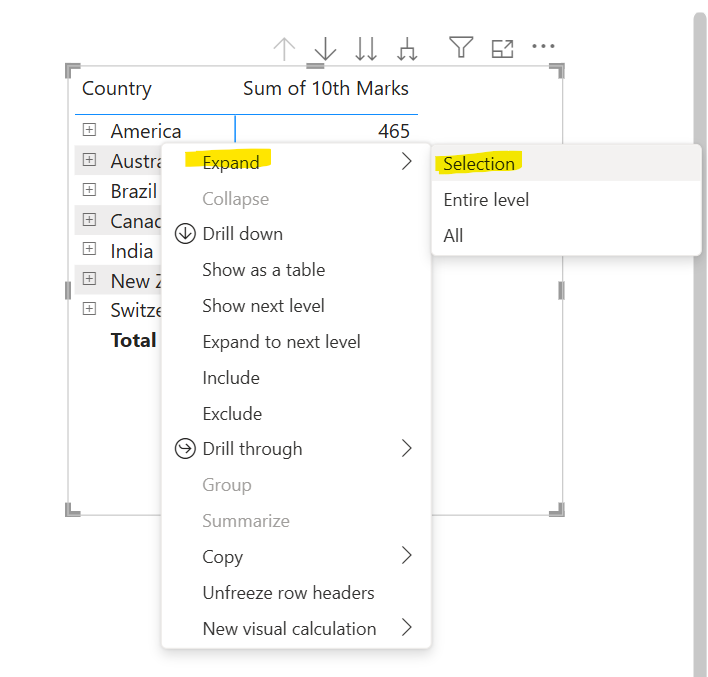Select Show as a table
Image resolution: width=708 pixels, height=677 pixels.
tap(263, 270)
